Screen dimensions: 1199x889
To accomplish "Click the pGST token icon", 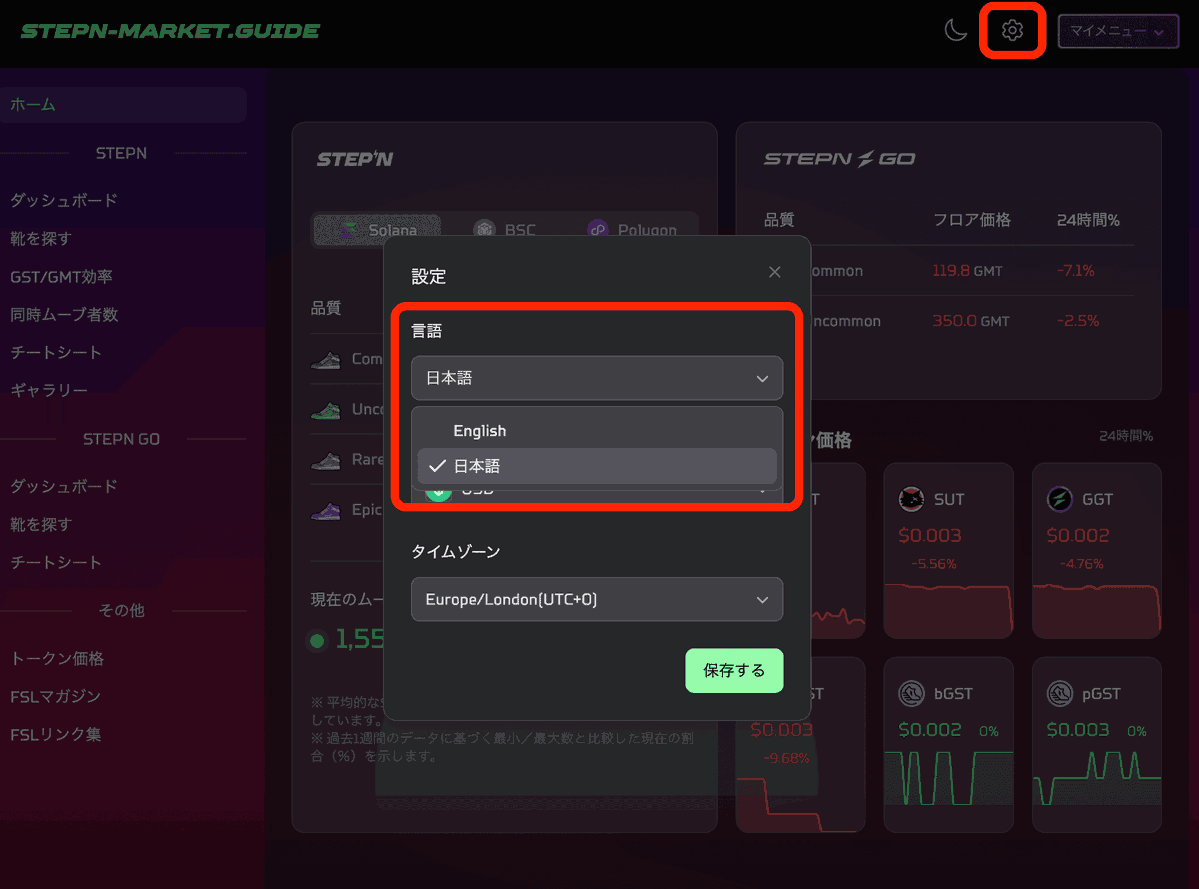I will 1059,693.
